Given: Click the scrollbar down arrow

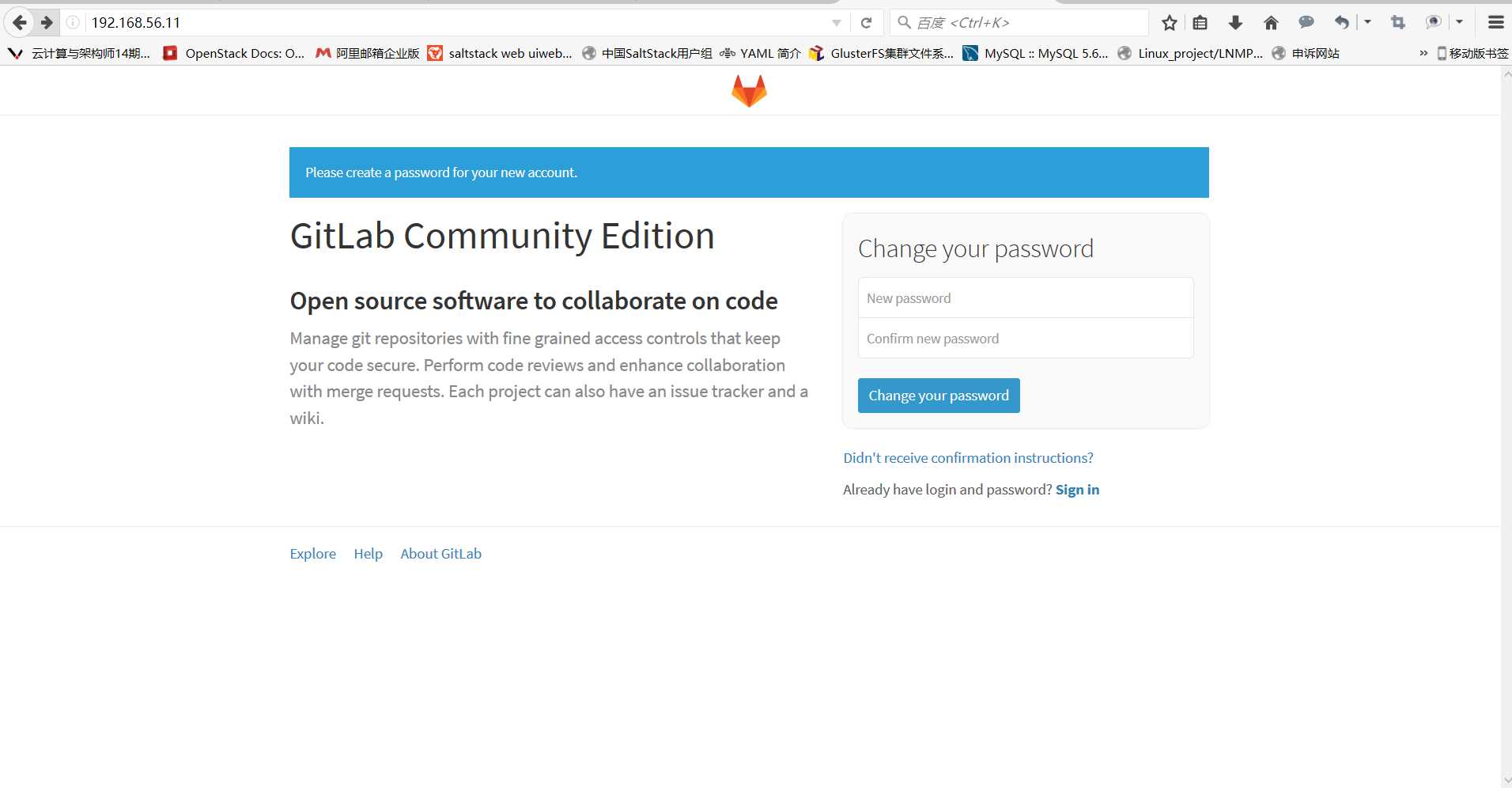Looking at the screenshot, I should [x=1506, y=780].
